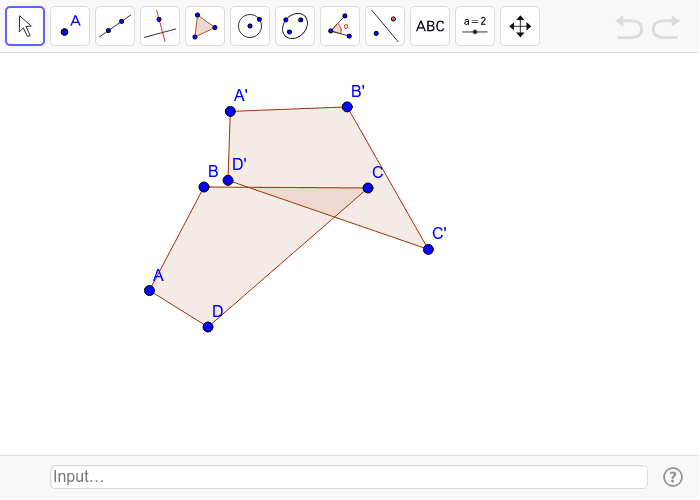The height and width of the screenshot is (500, 700).
Task: Select image point C'
Action: [428, 249]
